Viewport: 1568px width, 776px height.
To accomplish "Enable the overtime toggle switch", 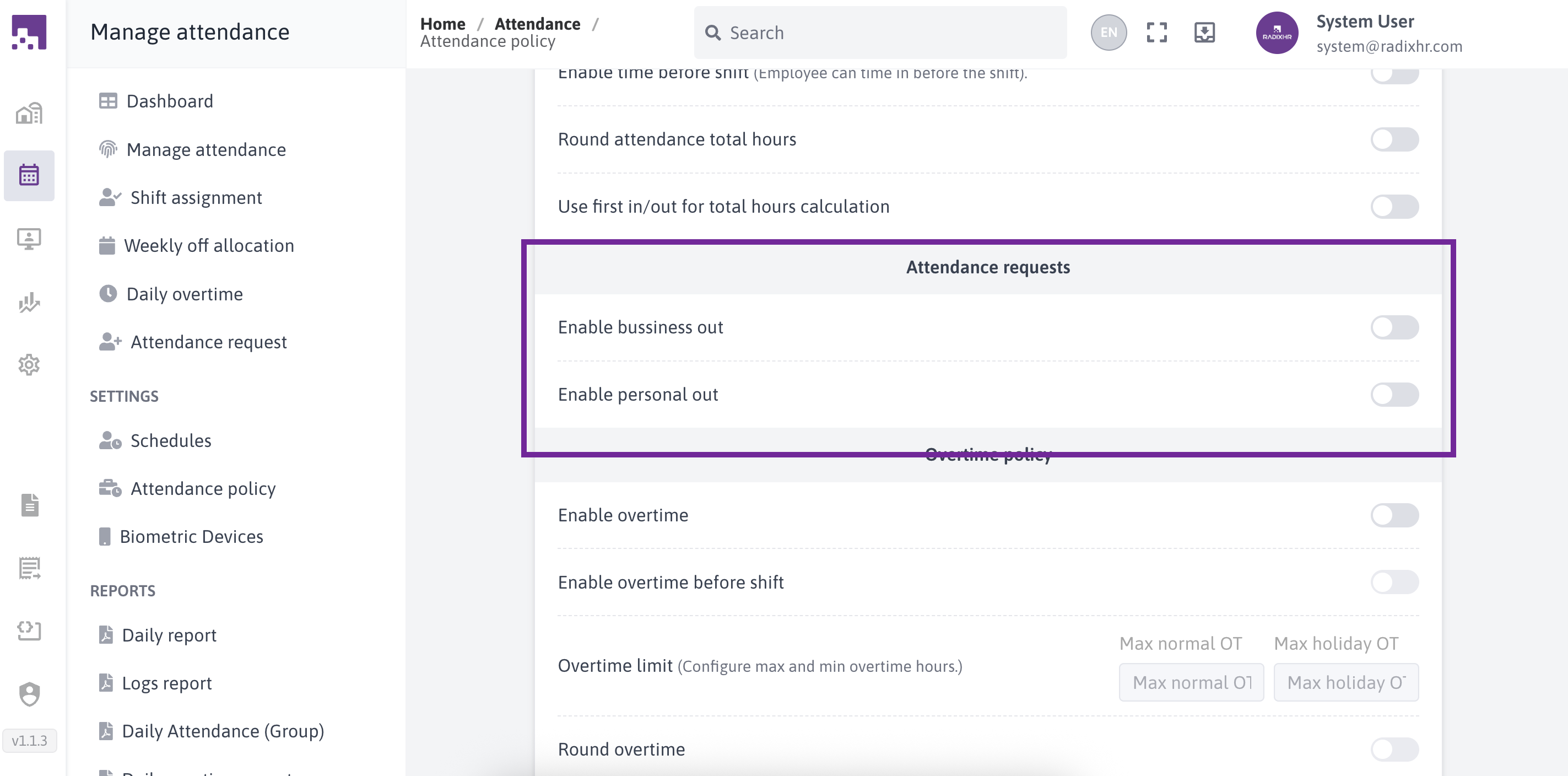I will point(1394,515).
